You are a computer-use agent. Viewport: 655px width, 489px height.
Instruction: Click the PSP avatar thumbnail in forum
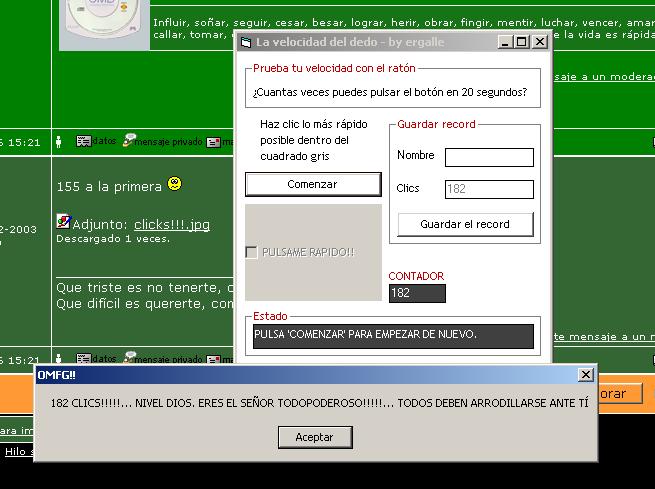pos(104,25)
